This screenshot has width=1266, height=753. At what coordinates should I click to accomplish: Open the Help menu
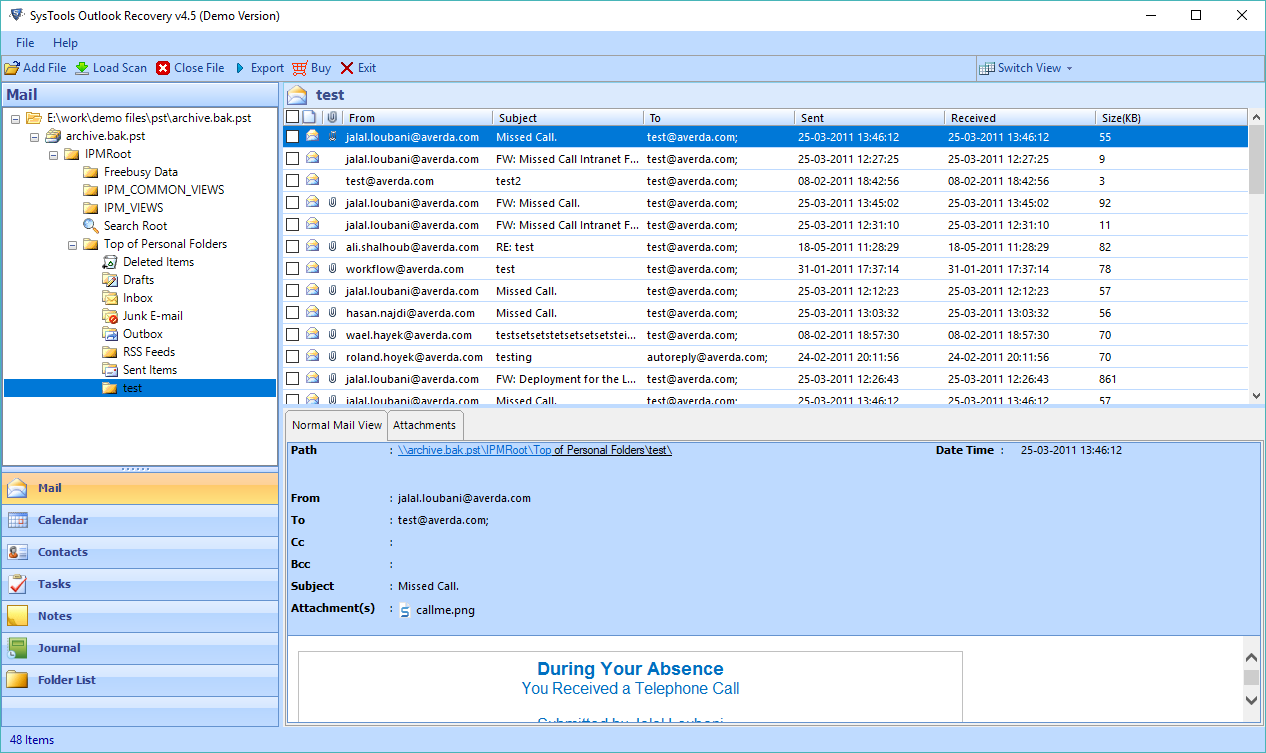65,43
